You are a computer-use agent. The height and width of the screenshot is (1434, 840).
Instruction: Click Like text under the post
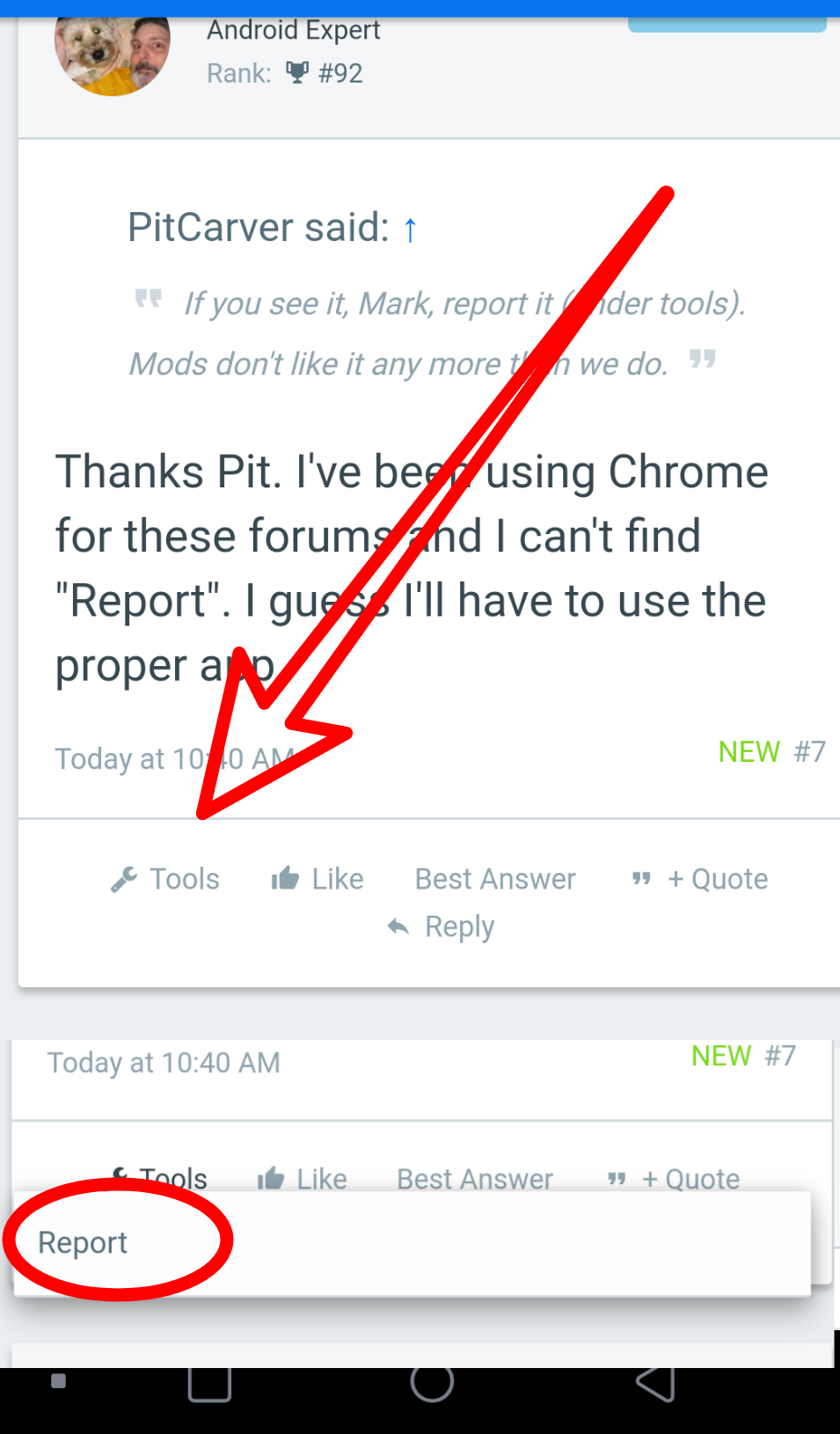coord(338,879)
